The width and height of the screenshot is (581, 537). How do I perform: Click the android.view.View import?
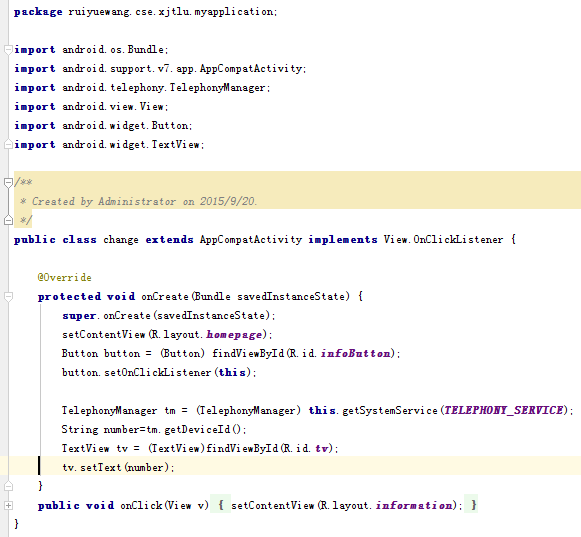coord(115,107)
